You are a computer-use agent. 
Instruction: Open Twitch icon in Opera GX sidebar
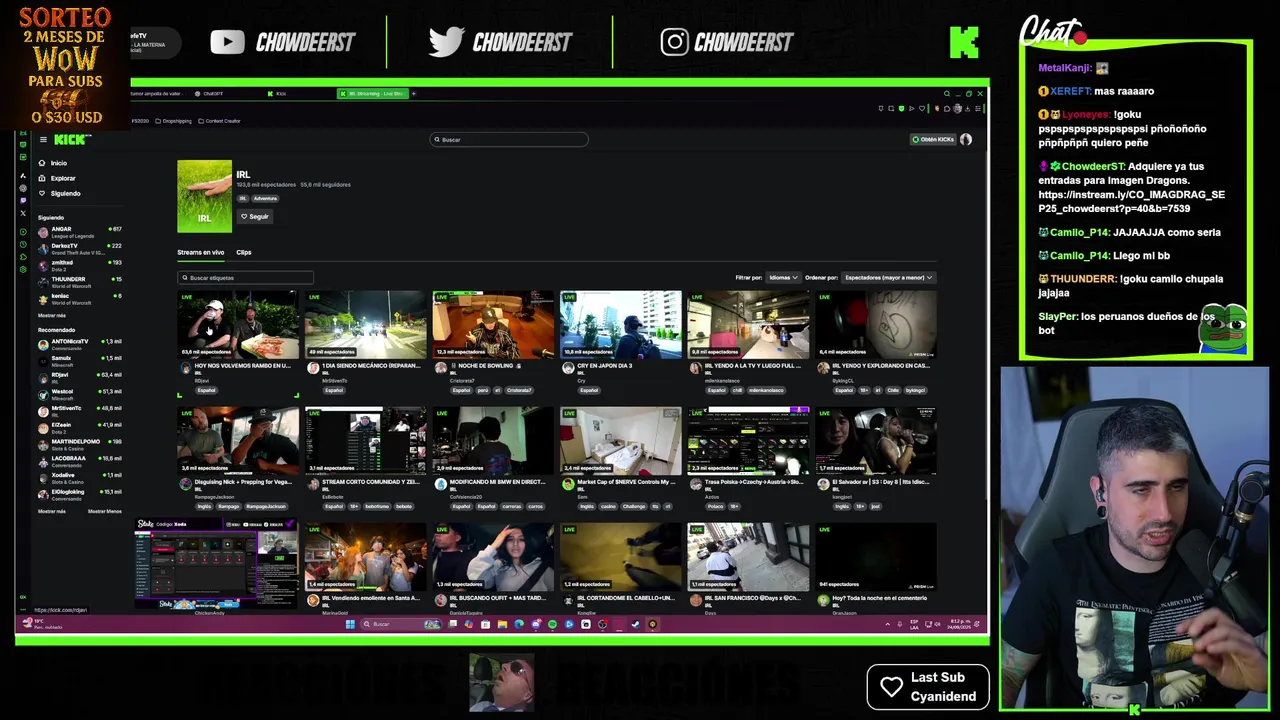coord(23,200)
